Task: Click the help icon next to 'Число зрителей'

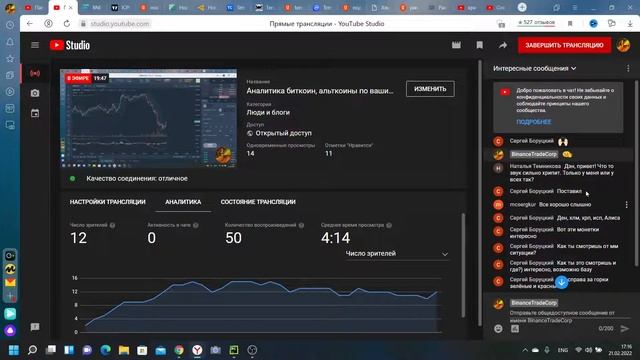Action: point(113,225)
